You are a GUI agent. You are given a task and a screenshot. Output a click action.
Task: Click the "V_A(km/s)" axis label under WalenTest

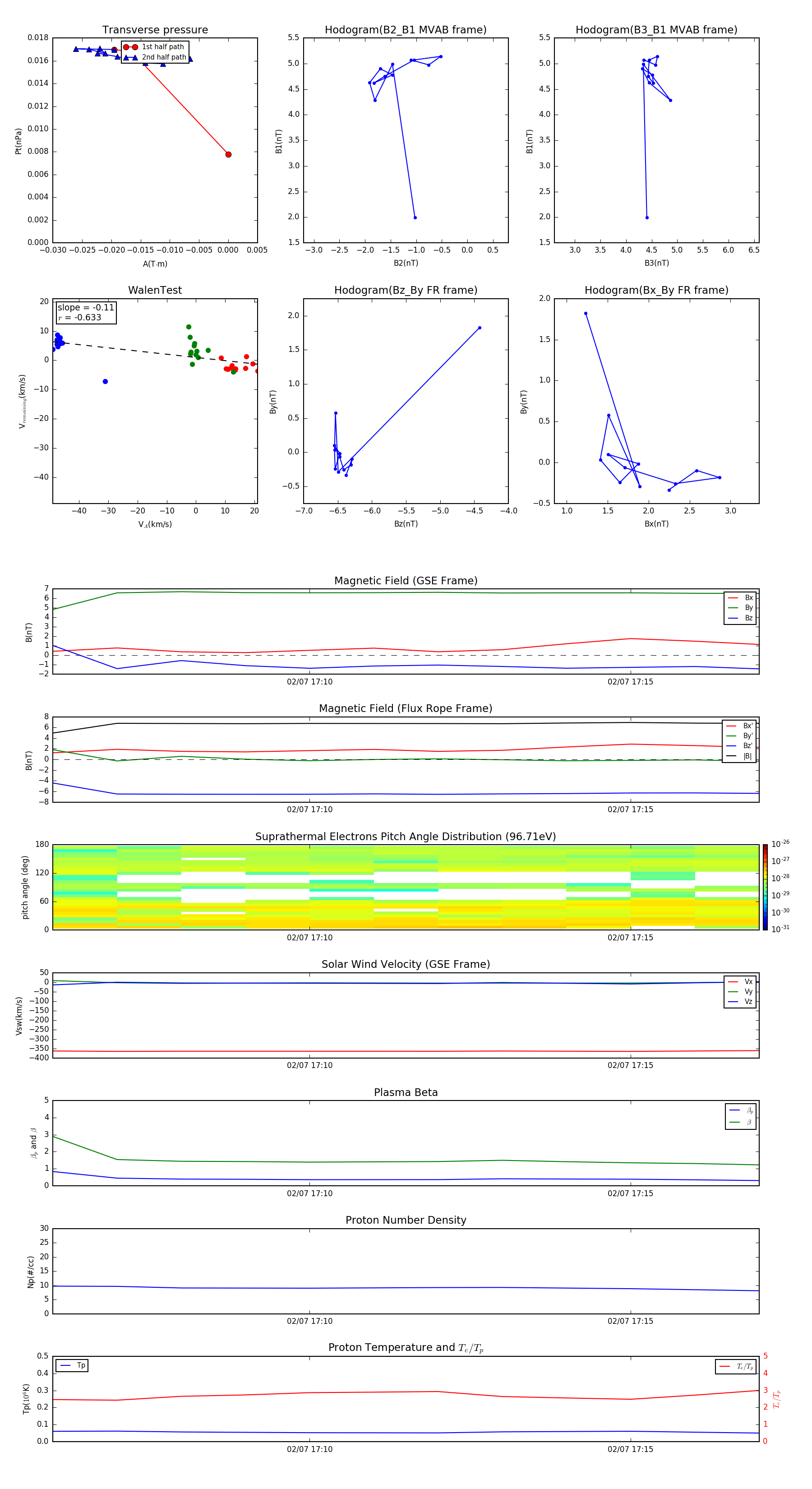pos(155,524)
